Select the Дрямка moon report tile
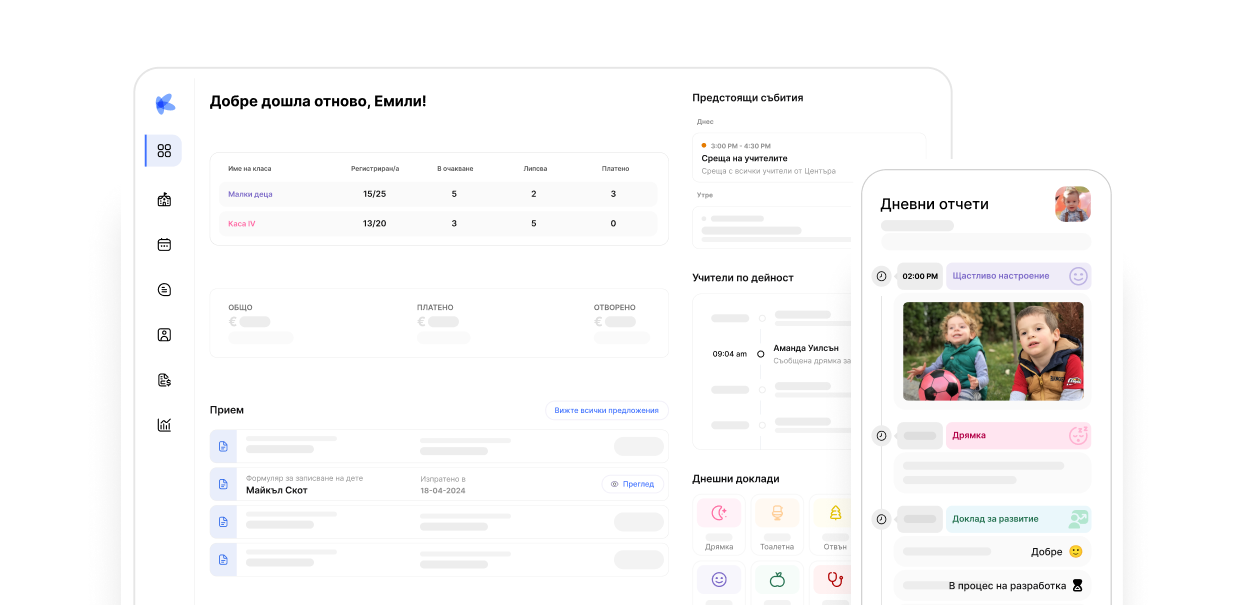 [x=719, y=524]
